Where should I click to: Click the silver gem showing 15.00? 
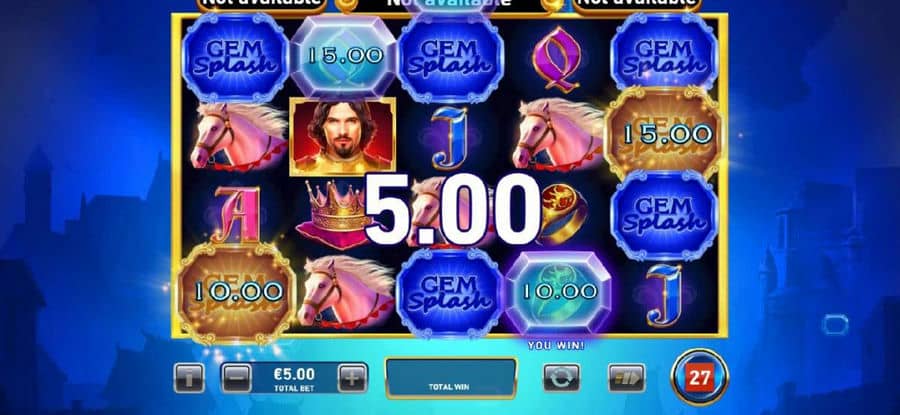tap(344, 56)
